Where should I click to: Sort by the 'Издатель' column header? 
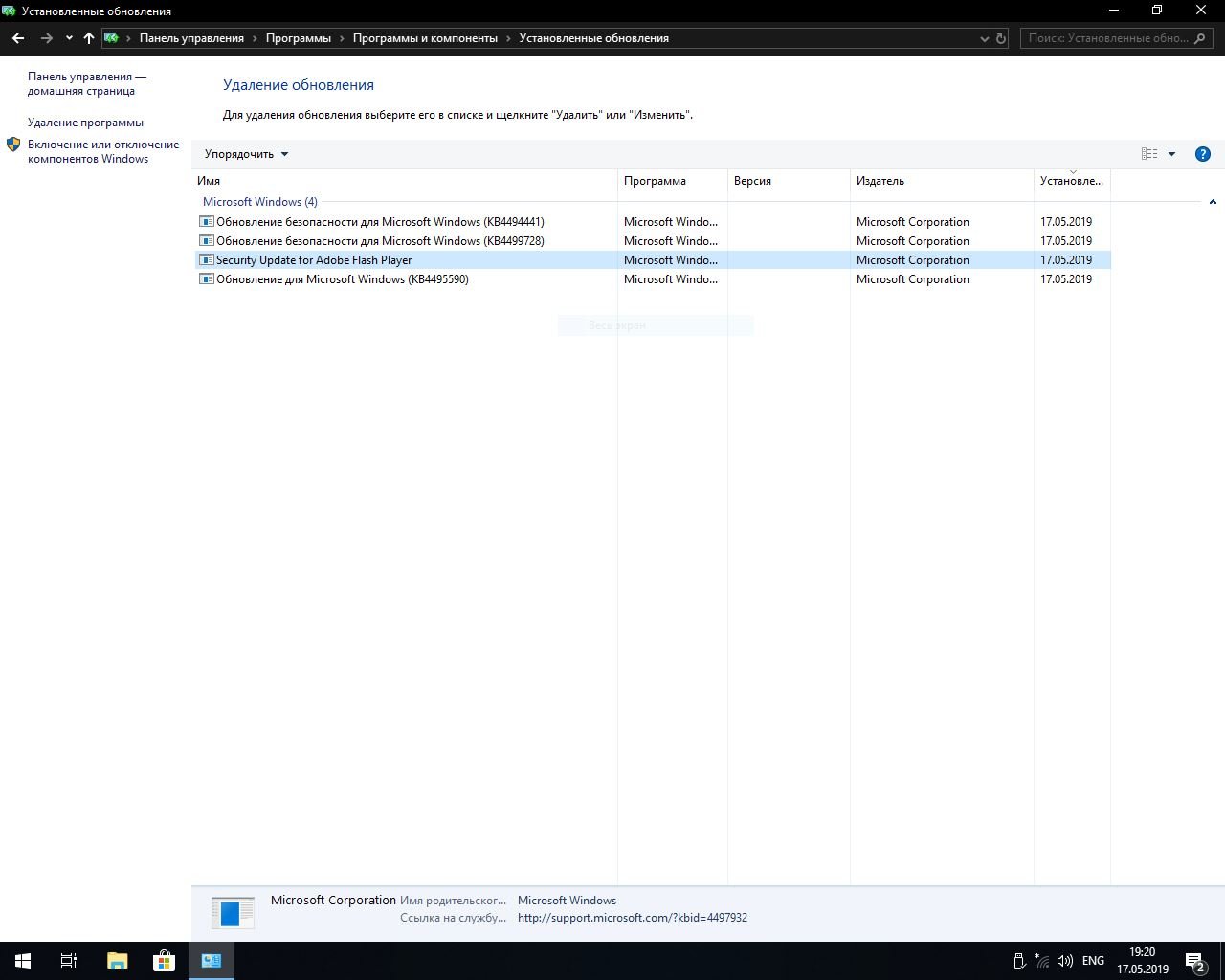tap(942, 181)
